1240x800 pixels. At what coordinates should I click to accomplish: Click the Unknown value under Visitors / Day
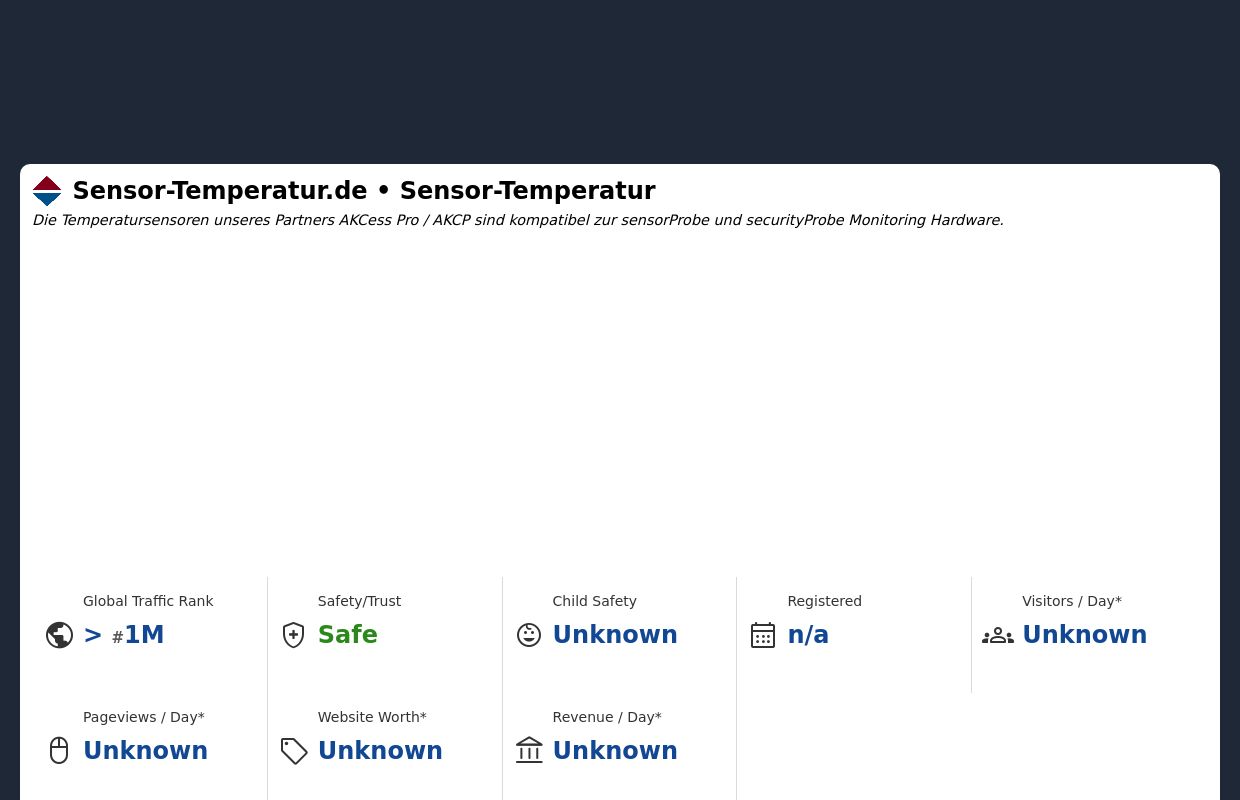click(1084, 635)
